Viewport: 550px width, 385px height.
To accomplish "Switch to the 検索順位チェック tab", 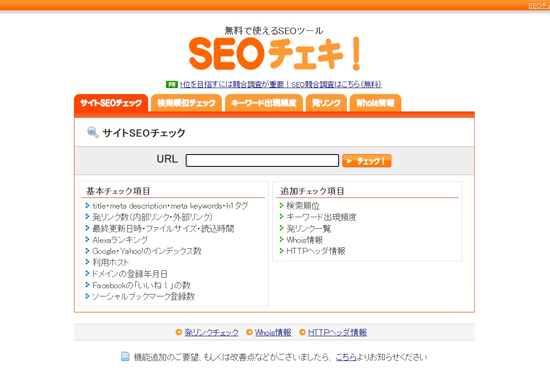I will (x=186, y=103).
